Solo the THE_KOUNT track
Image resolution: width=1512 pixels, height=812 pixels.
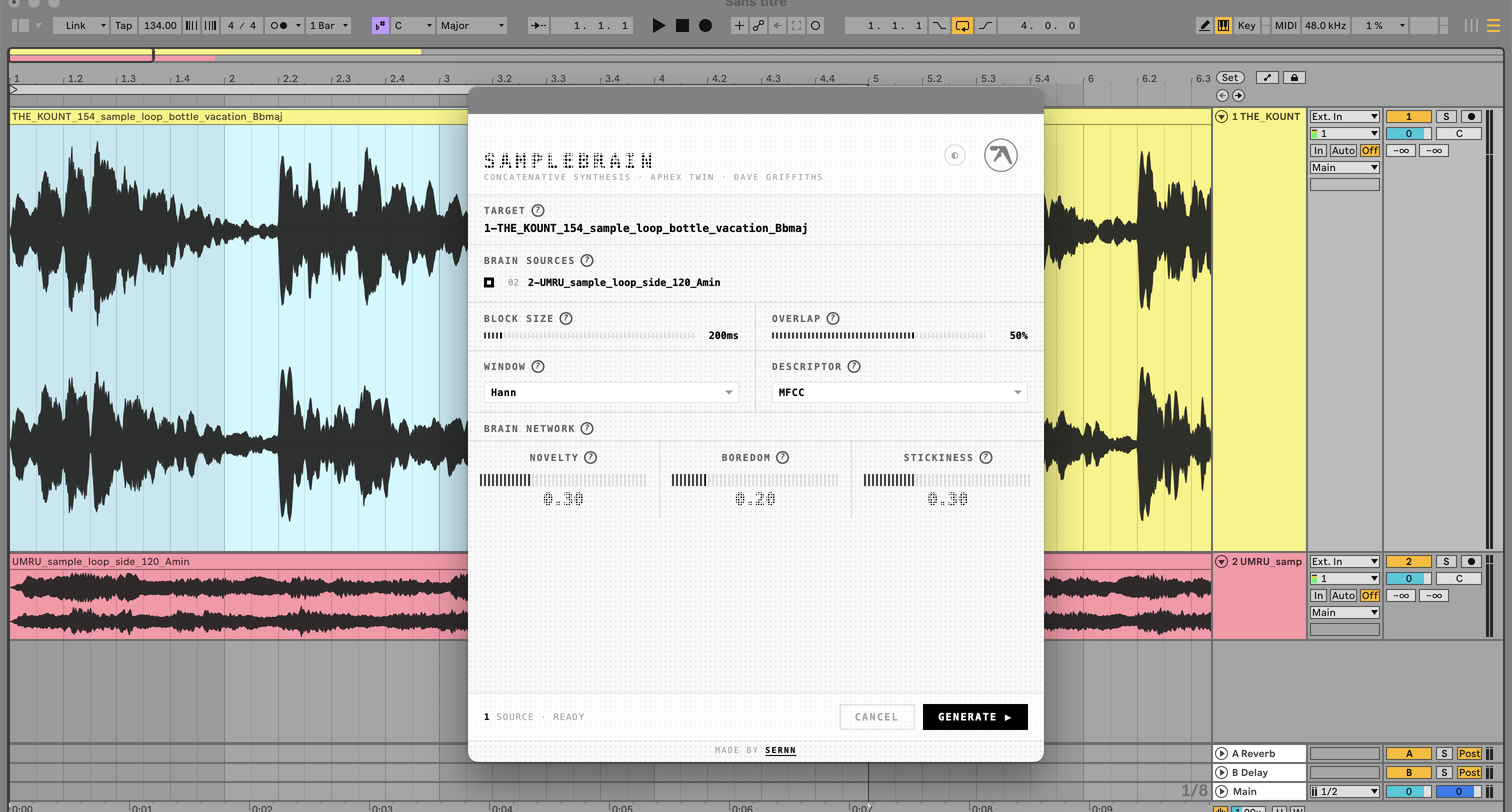coord(1445,116)
